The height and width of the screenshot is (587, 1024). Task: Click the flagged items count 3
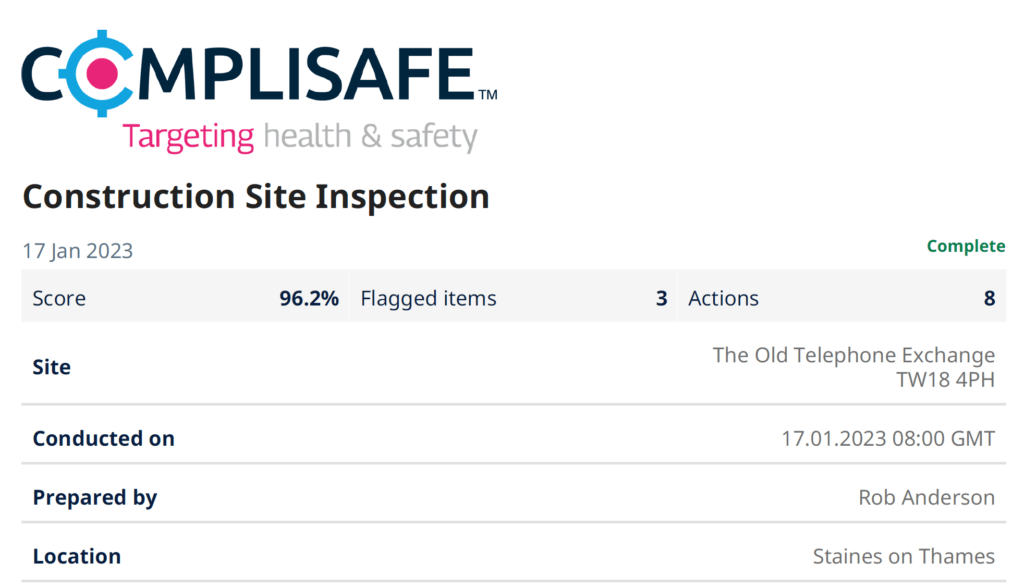(662, 298)
